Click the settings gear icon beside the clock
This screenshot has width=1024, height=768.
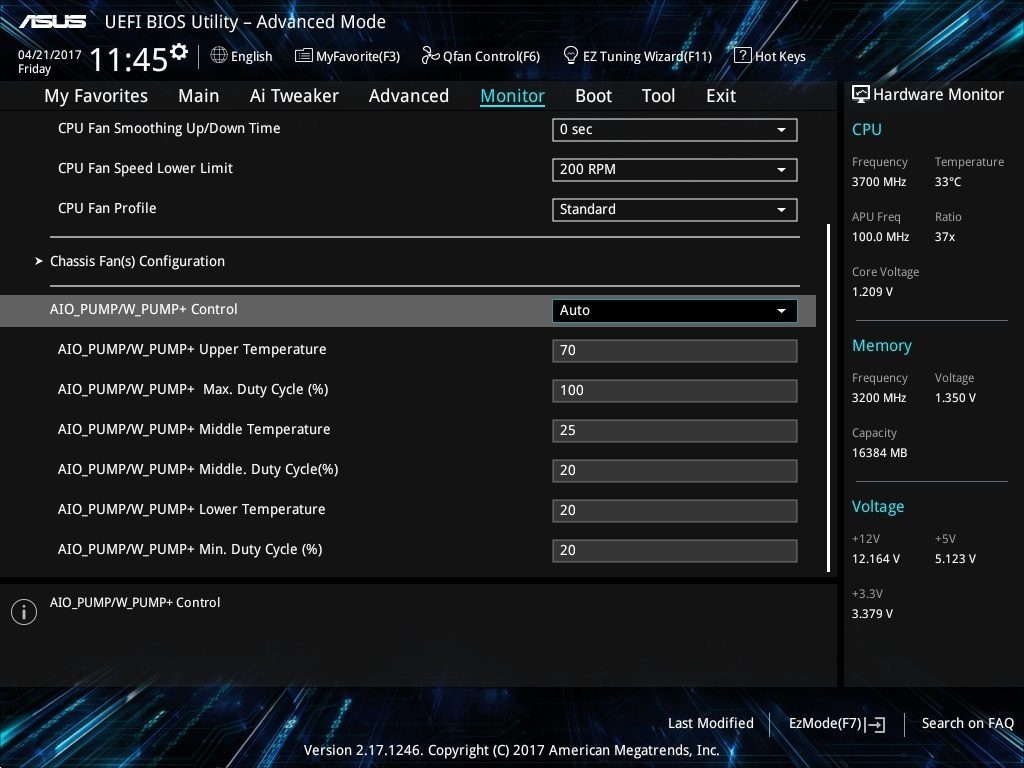[179, 52]
